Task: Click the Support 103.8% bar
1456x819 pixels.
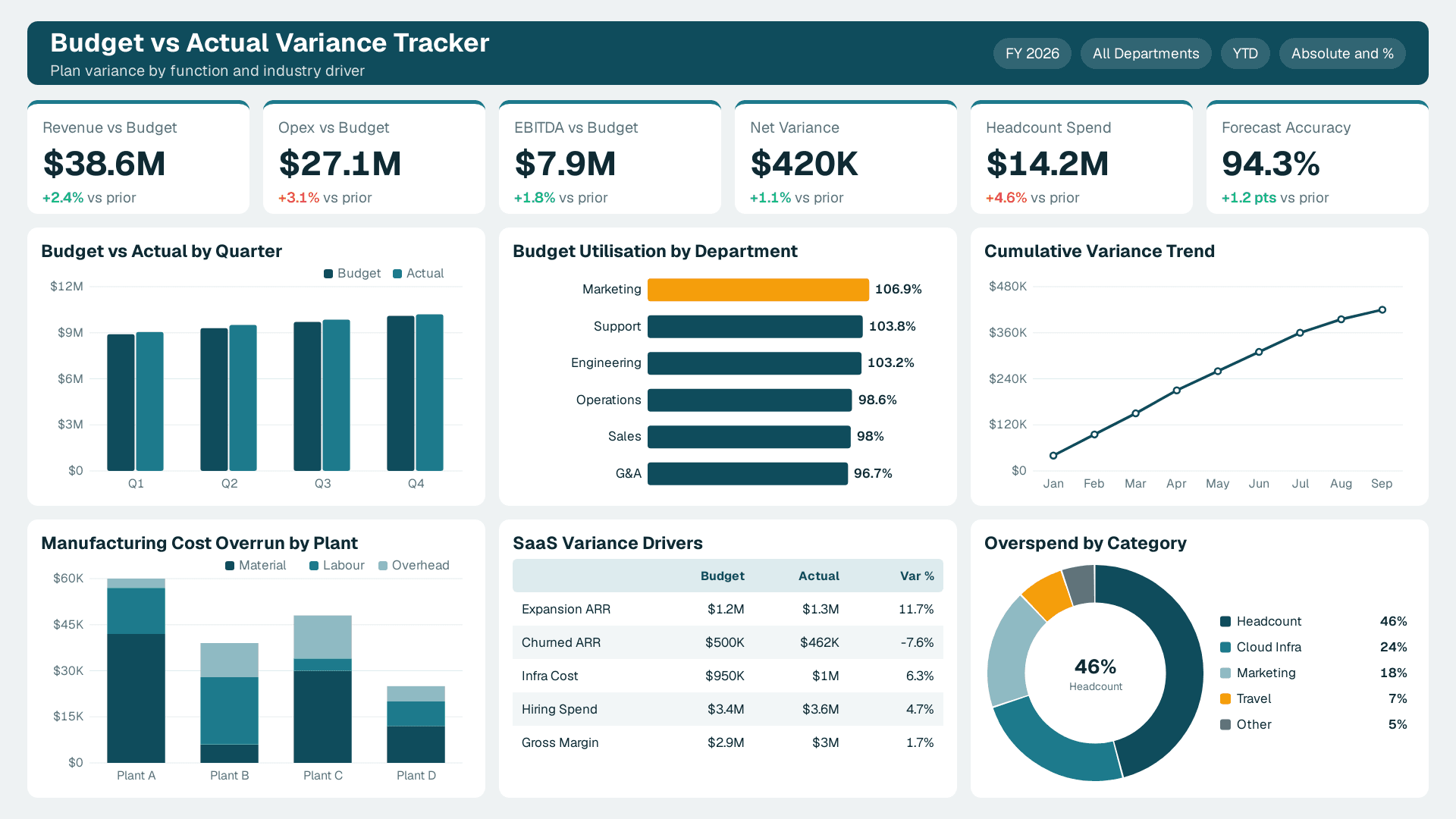Action: click(755, 327)
